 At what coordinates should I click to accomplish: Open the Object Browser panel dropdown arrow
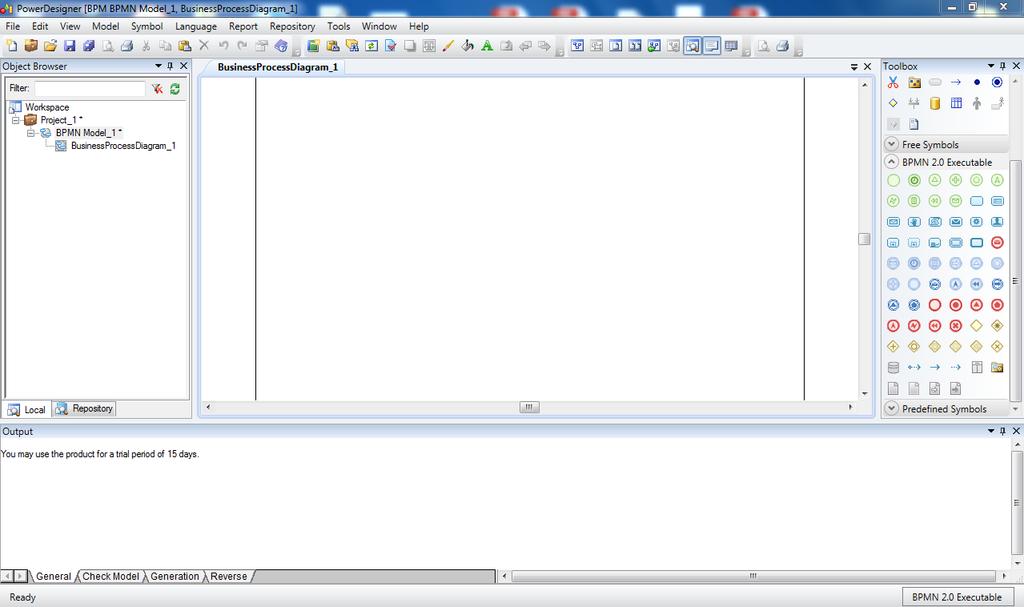[x=158, y=66]
